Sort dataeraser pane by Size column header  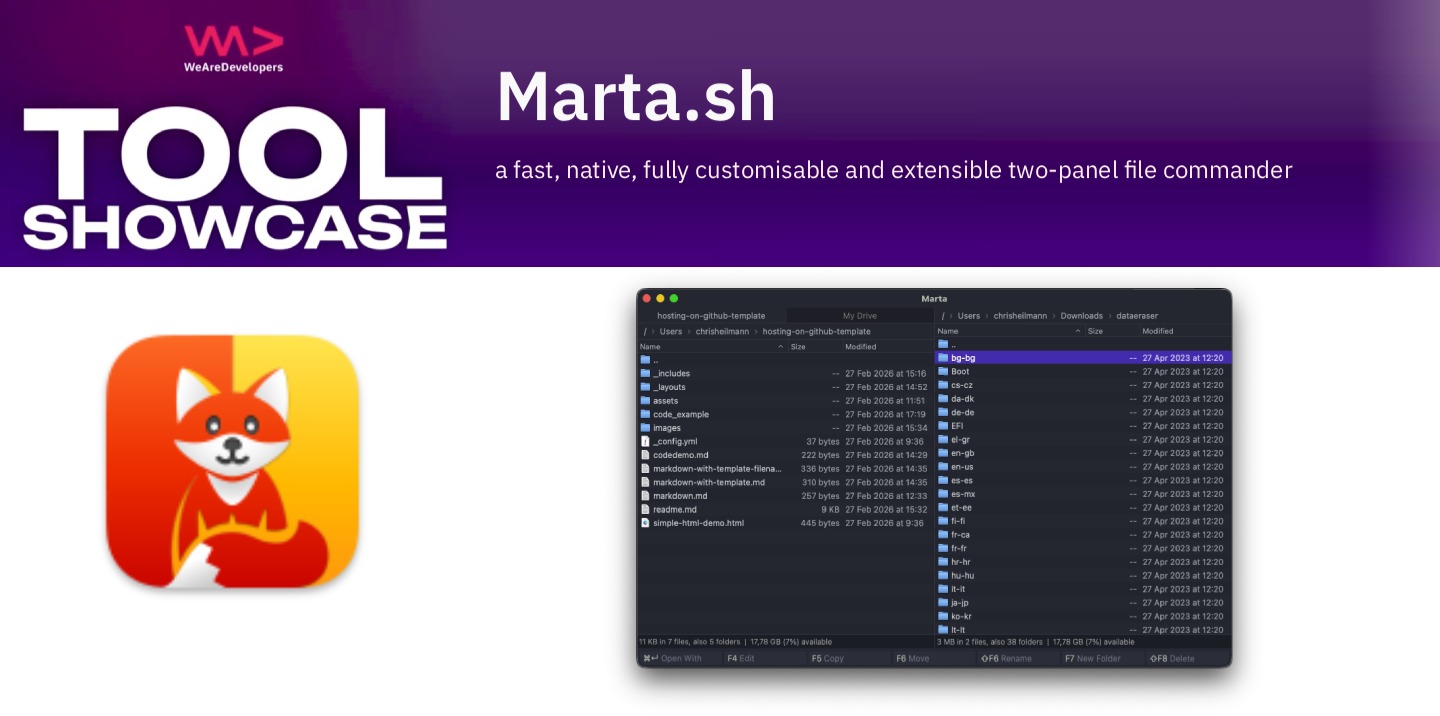tap(1112, 331)
